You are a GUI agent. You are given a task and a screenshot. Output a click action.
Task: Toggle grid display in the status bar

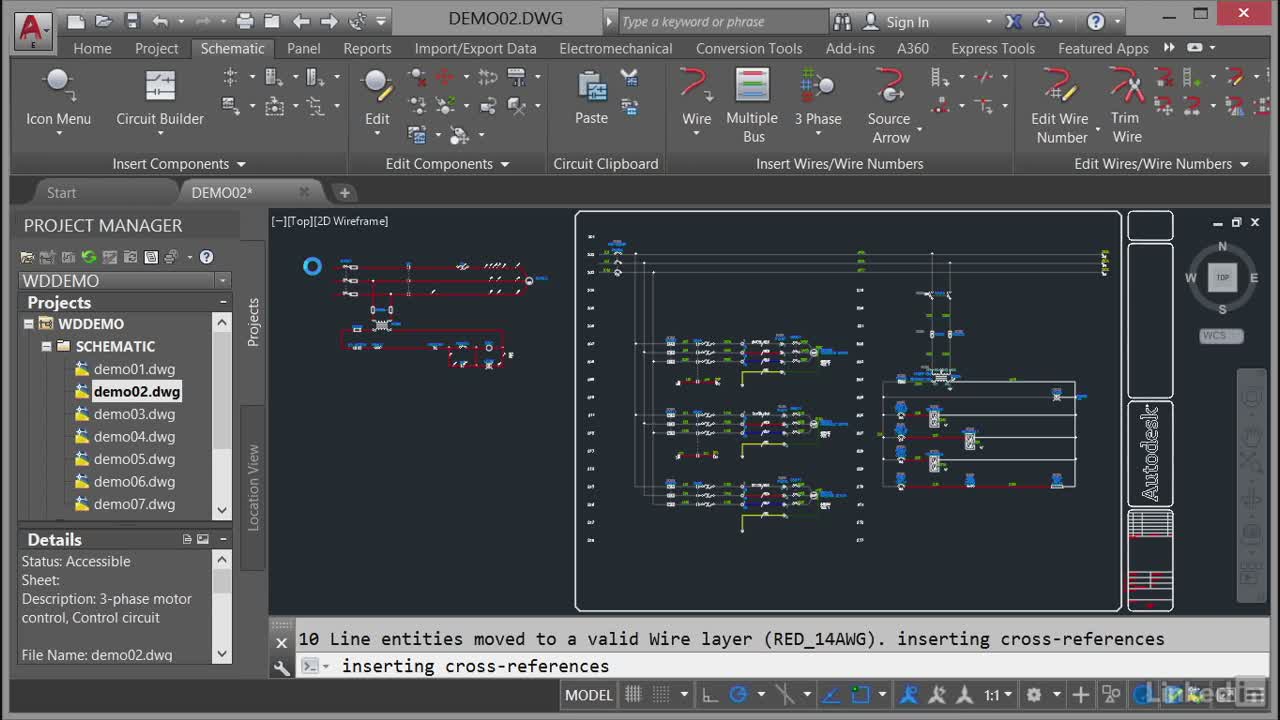[633, 695]
